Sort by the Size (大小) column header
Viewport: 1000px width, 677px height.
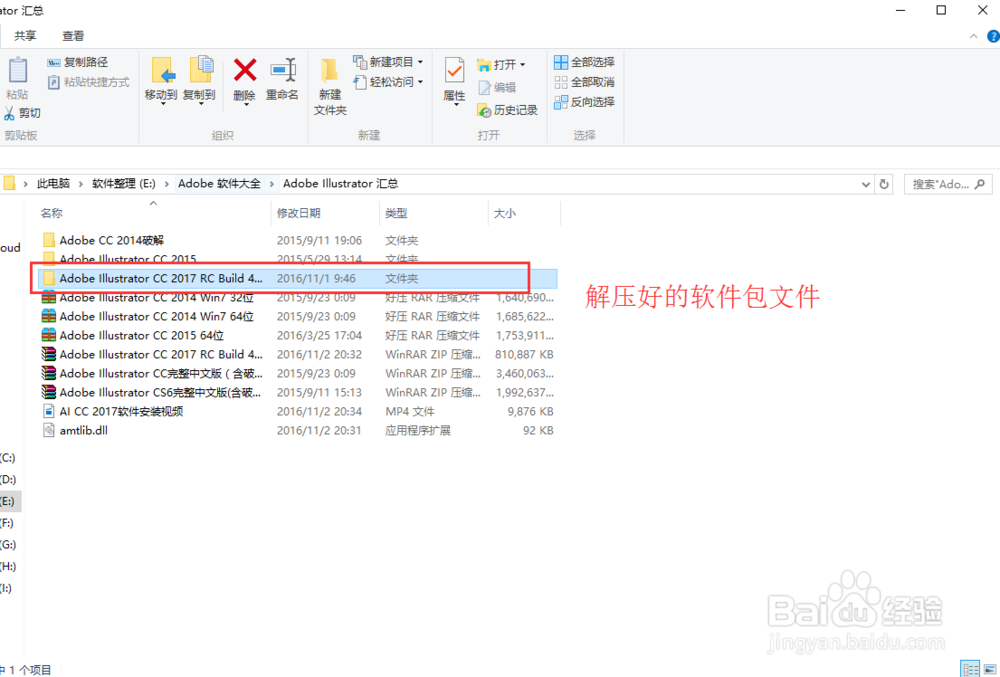click(504, 213)
